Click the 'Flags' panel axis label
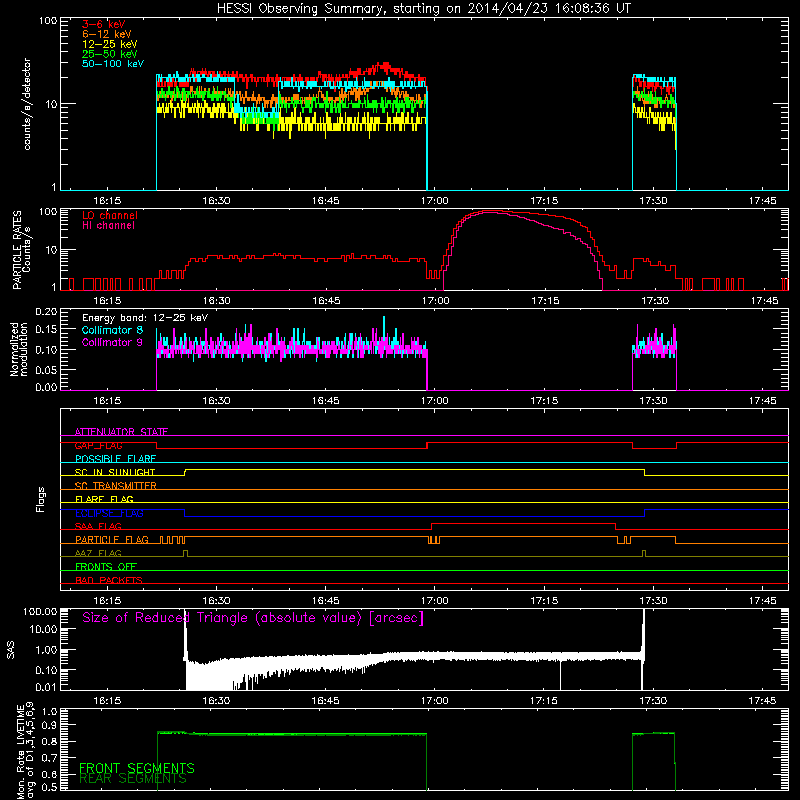The height and width of the screenshot is (800, 800). (x=41, y=499)
